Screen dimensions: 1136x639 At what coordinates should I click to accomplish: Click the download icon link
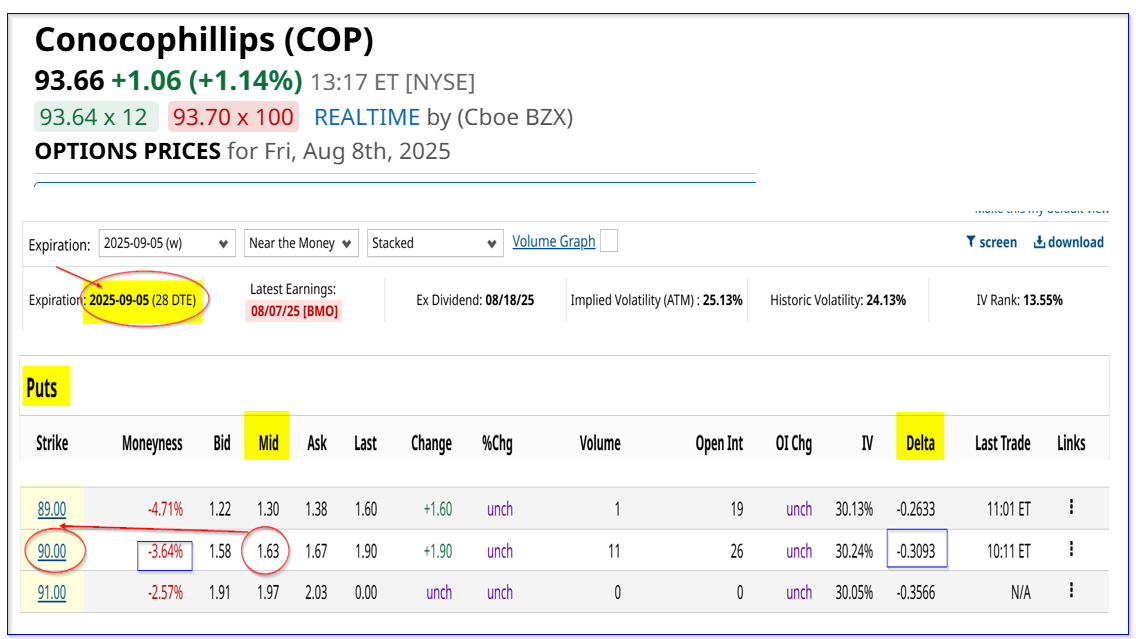(x=1068, y=242)
